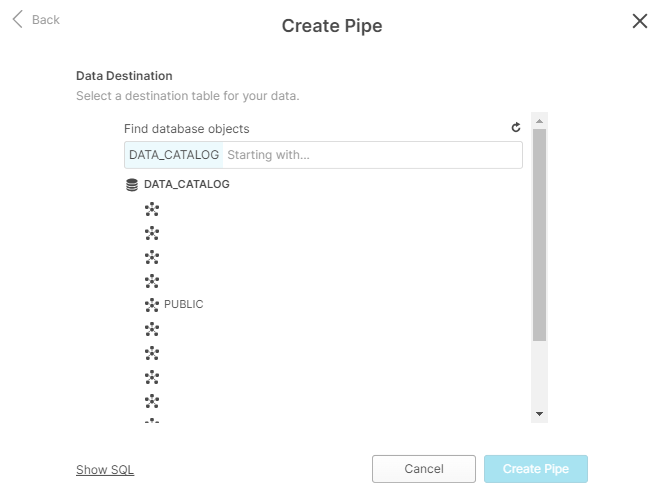The image size is (668, 493).
Task: Select first schema icon under DATA_CATALOG
Action: coord(152,209)
